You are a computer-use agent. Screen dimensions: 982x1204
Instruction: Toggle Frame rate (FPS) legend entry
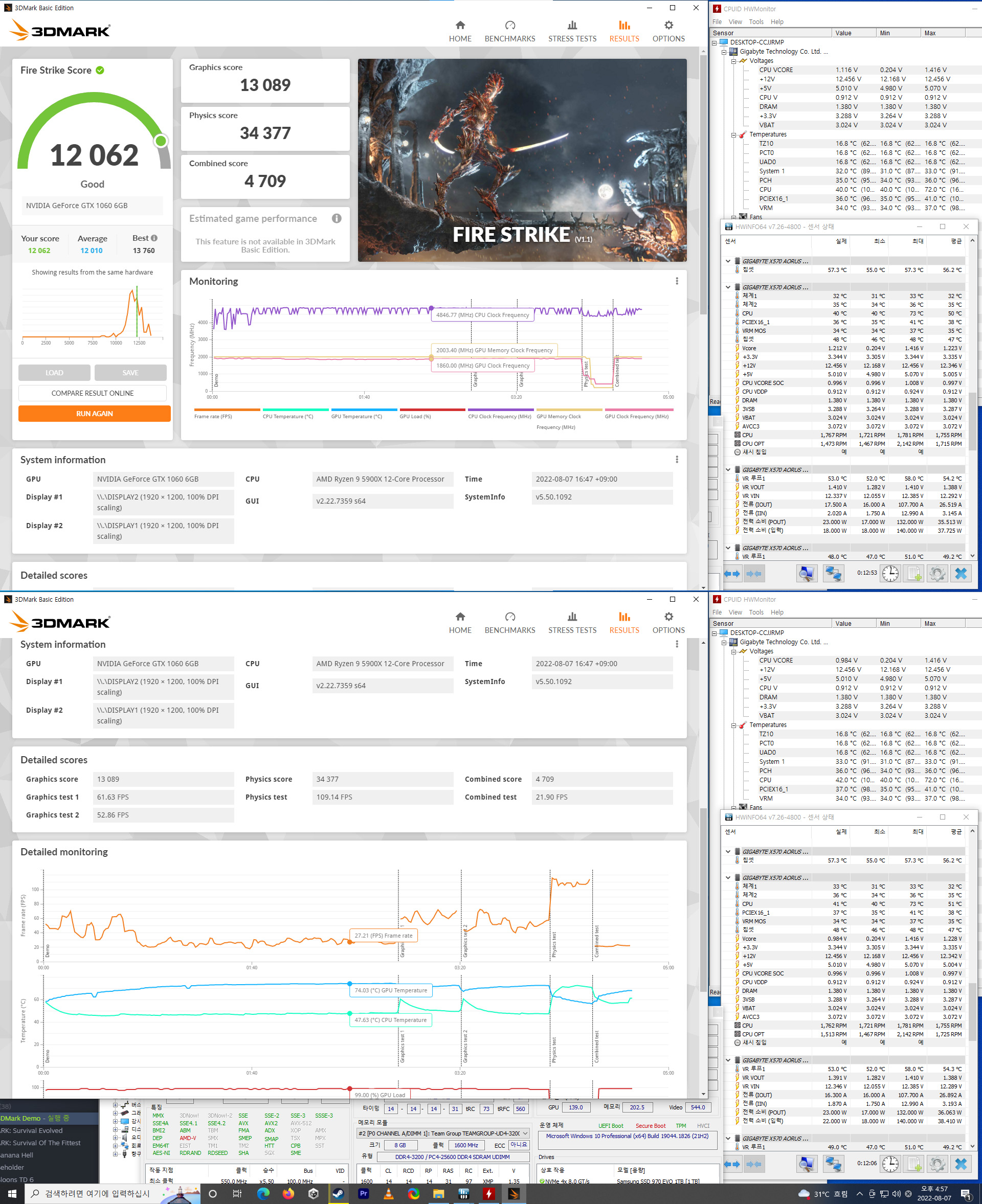click(x=213, y=416)
